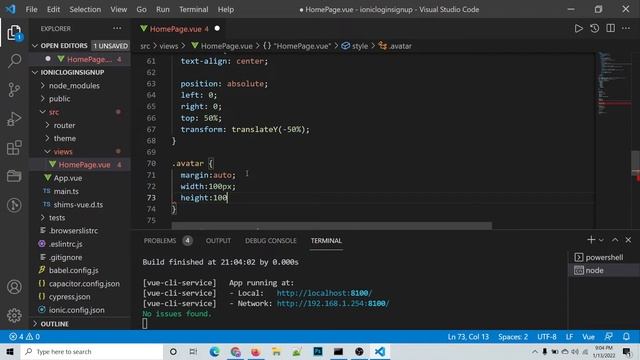This screenshot has width=640, height=360.
Task: Maximize the terminal panel size
Action: click(x=615, y=240)
